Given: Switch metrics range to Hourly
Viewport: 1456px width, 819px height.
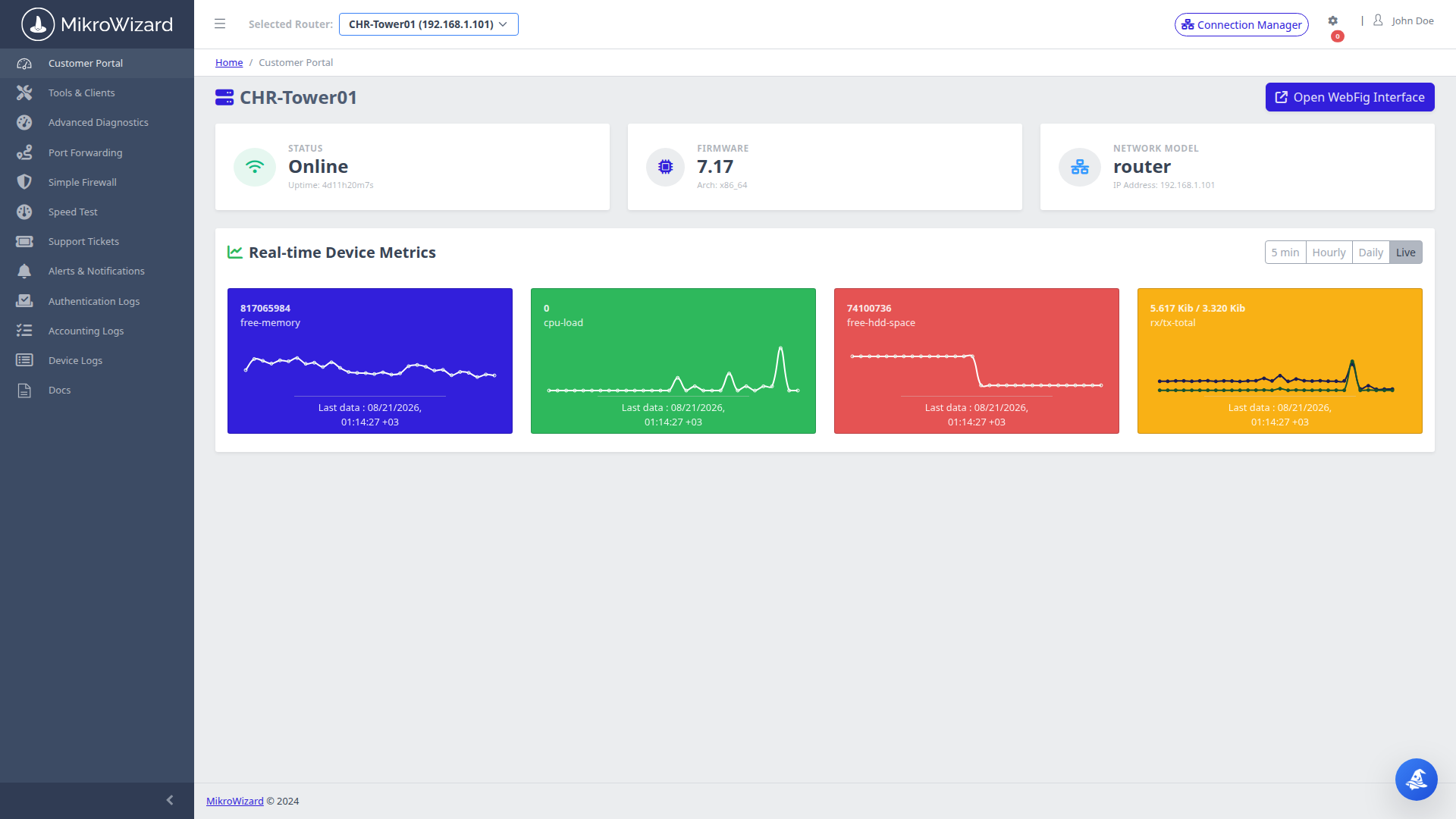Looking at the screenshot, I should click(x=1329, y=253).
